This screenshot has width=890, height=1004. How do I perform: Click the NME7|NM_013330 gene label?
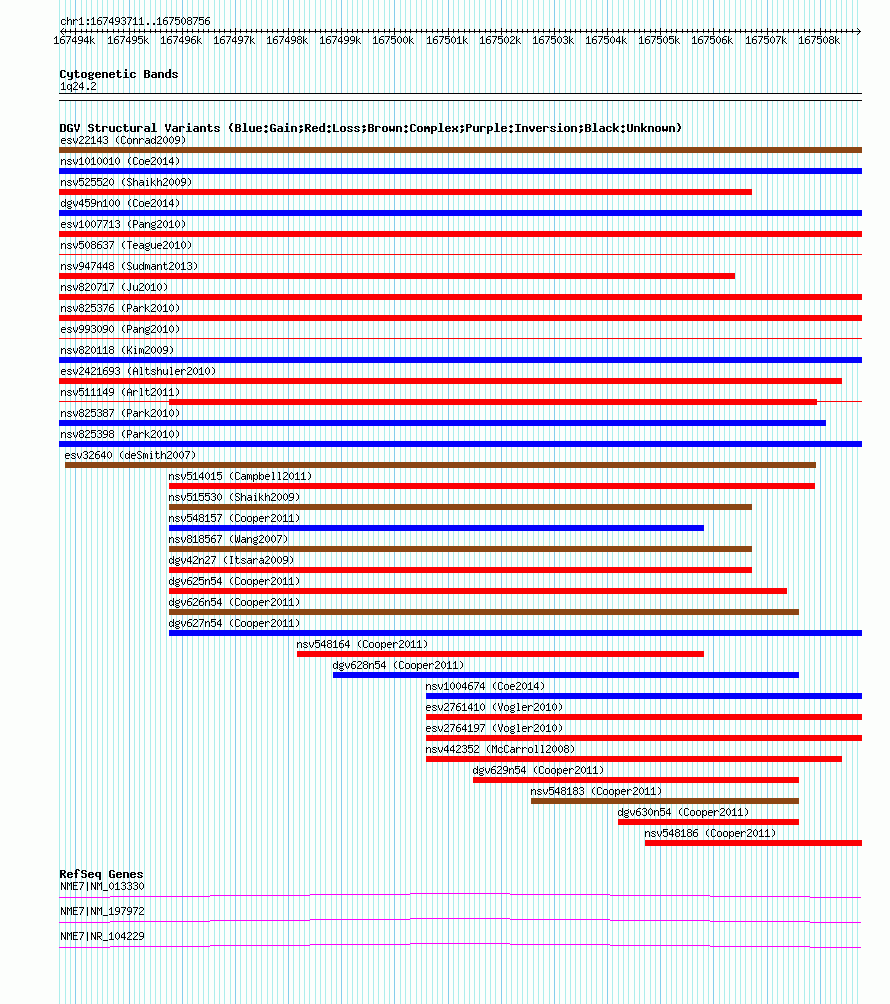tap(102, 887)
